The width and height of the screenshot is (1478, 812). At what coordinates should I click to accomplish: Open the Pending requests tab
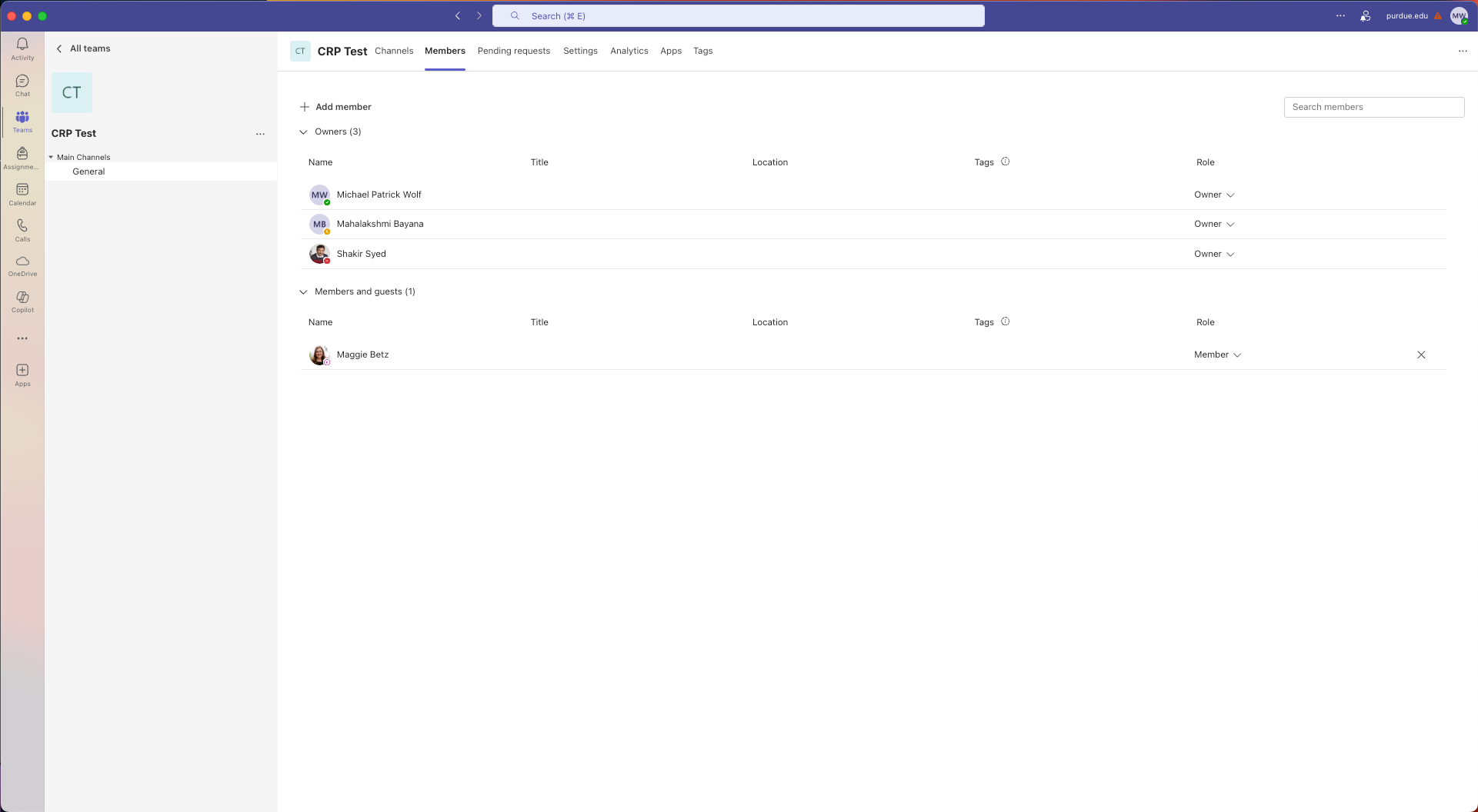(513, 51)
